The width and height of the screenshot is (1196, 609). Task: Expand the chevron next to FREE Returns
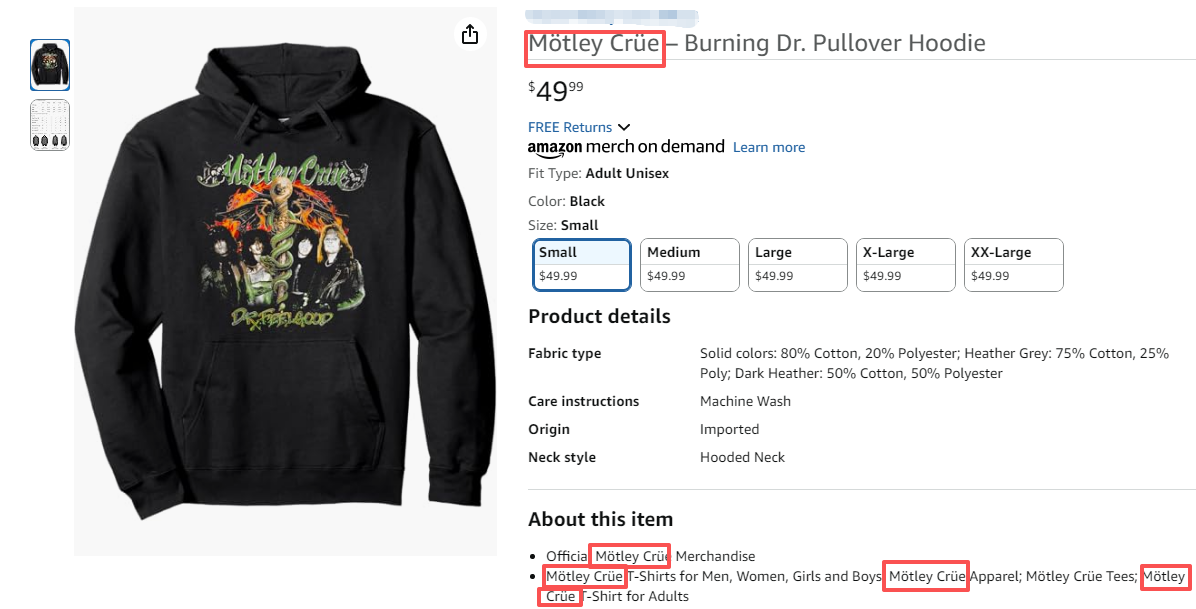click(624, 127)
